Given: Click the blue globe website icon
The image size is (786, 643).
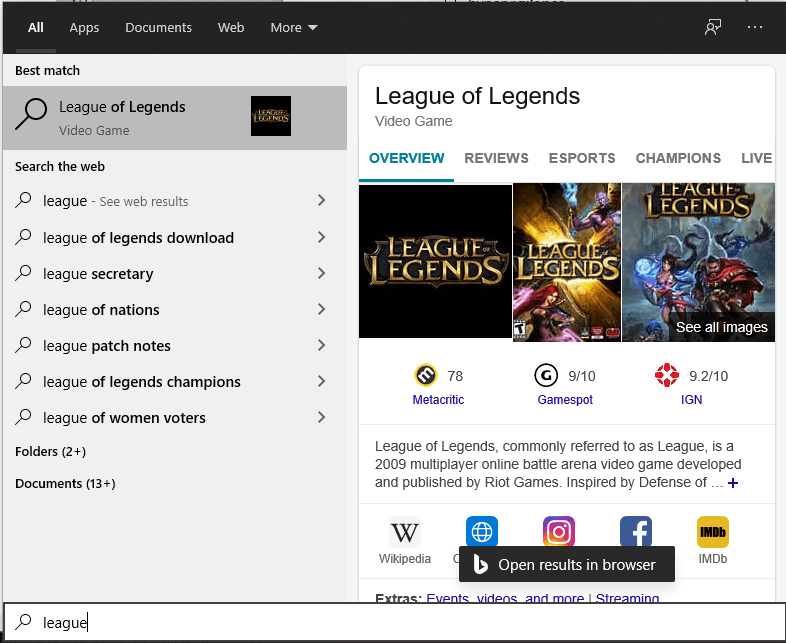Looking at the screenshot, I should [482, 531].
